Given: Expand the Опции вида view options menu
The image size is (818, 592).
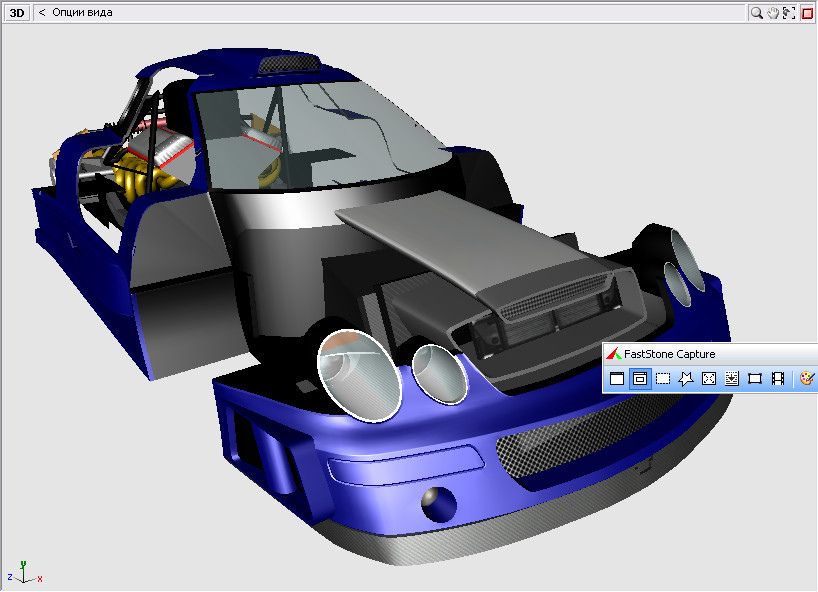Looking at the screenshot, I should tap(82, 13).
